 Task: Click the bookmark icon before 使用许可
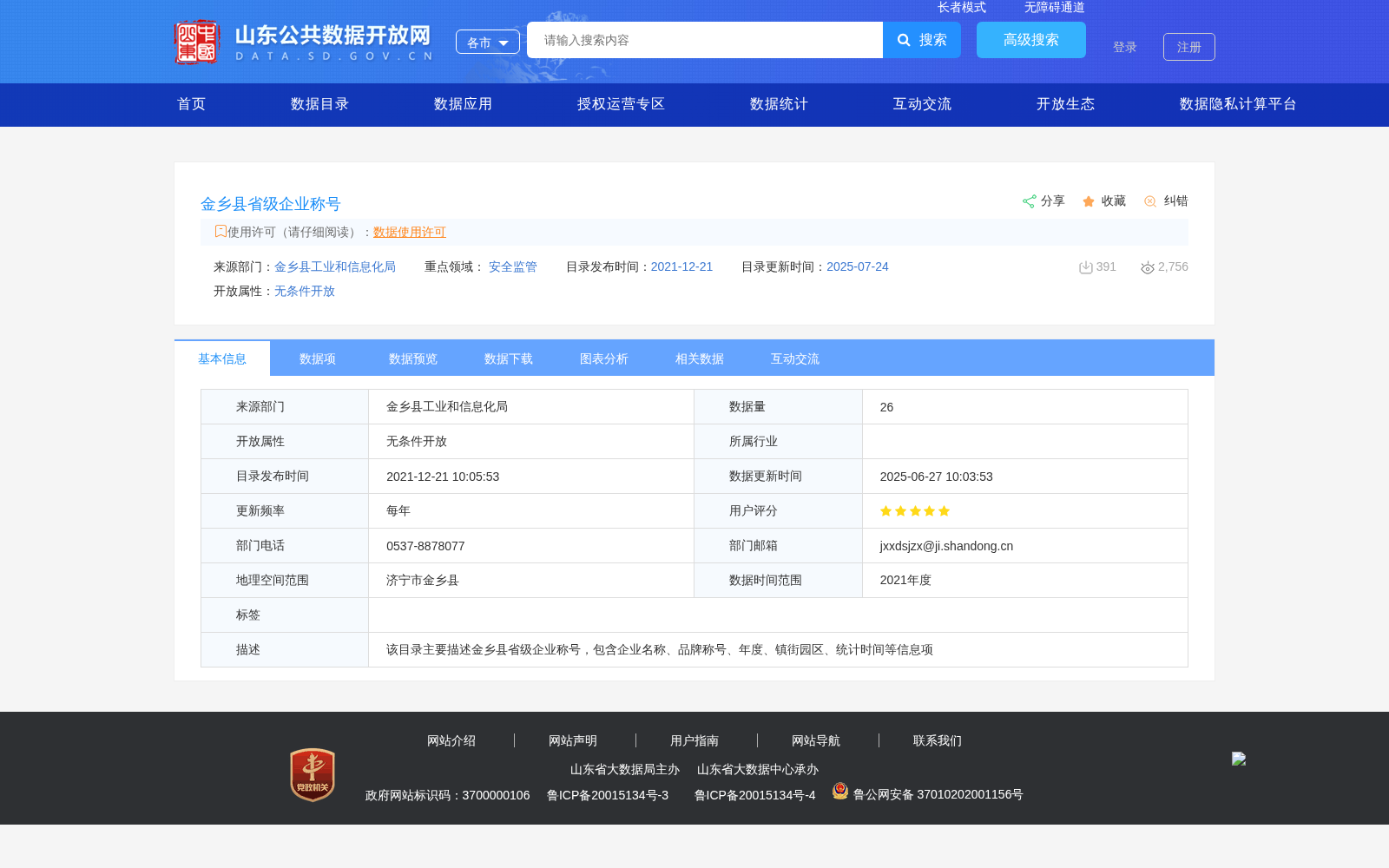coord(221,231)
